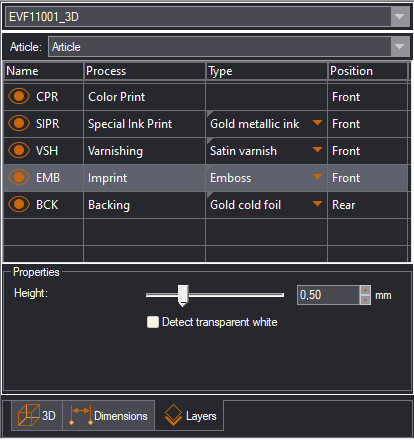
Task: Increase Height value with up stepper
Action: click(x=365, y=290)
